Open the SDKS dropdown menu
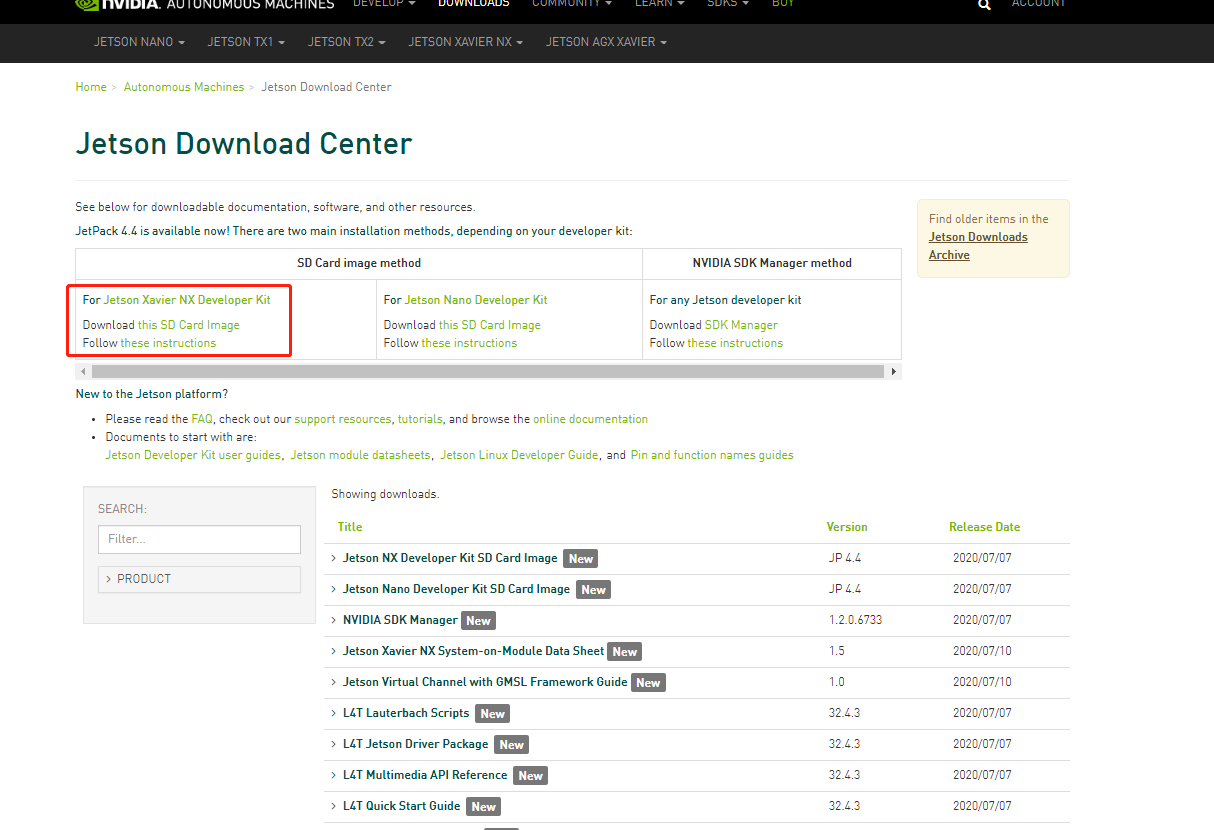Viewport: 1214px width, 830px height. tap(728, 4)
